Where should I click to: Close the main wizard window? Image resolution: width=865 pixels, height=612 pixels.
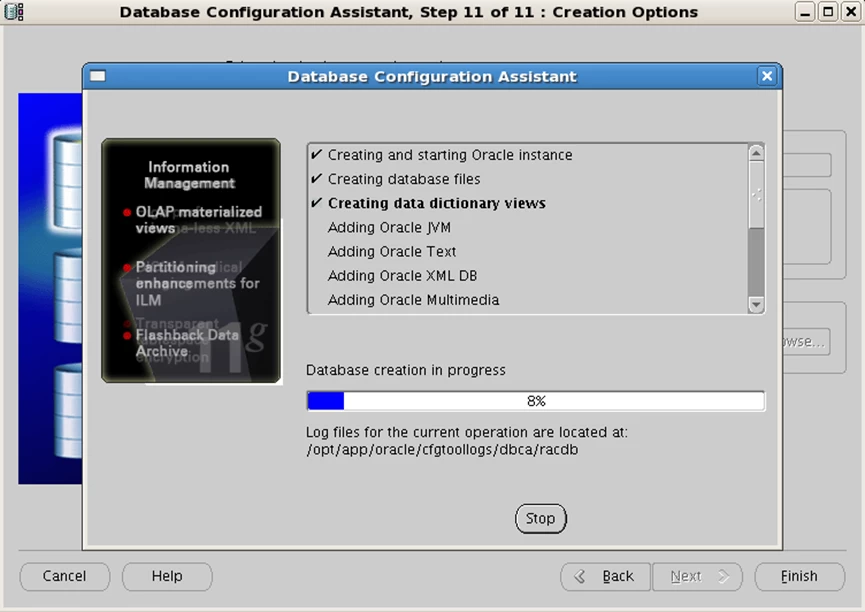[851, 12]
